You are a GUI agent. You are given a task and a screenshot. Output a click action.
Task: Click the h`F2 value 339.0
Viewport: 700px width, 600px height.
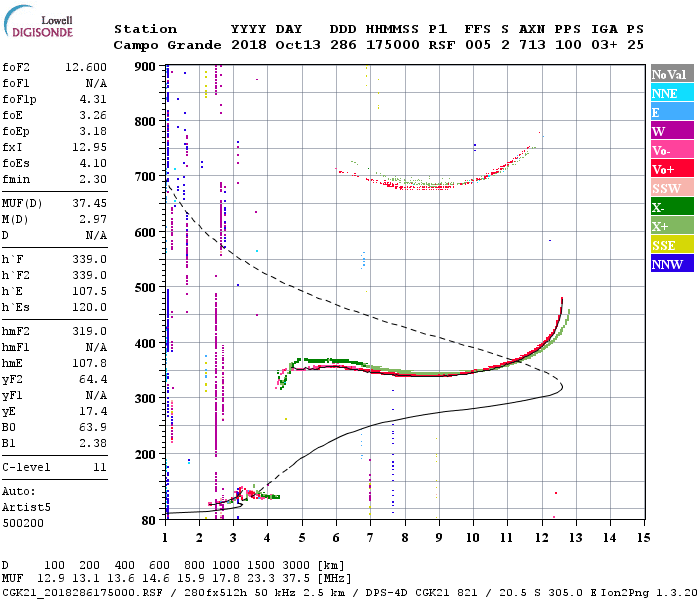89,275
